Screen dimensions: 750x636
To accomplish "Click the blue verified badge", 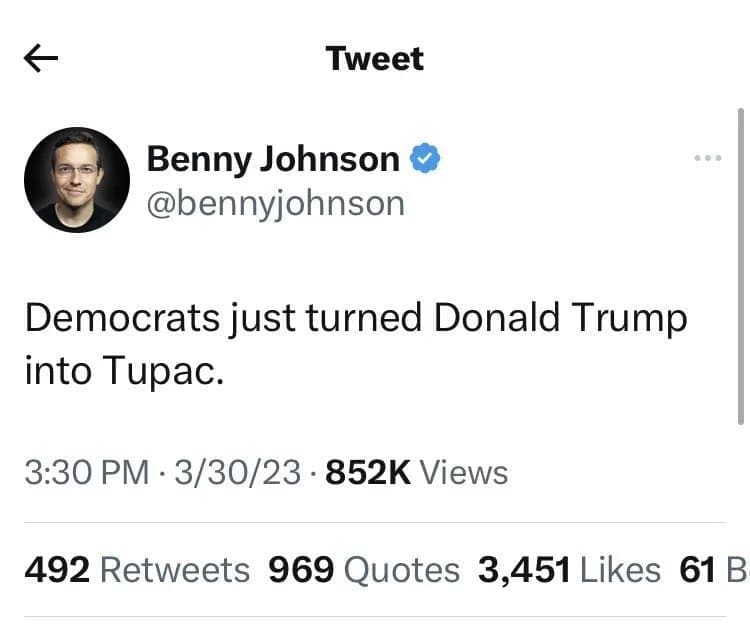I will point(423,158).
